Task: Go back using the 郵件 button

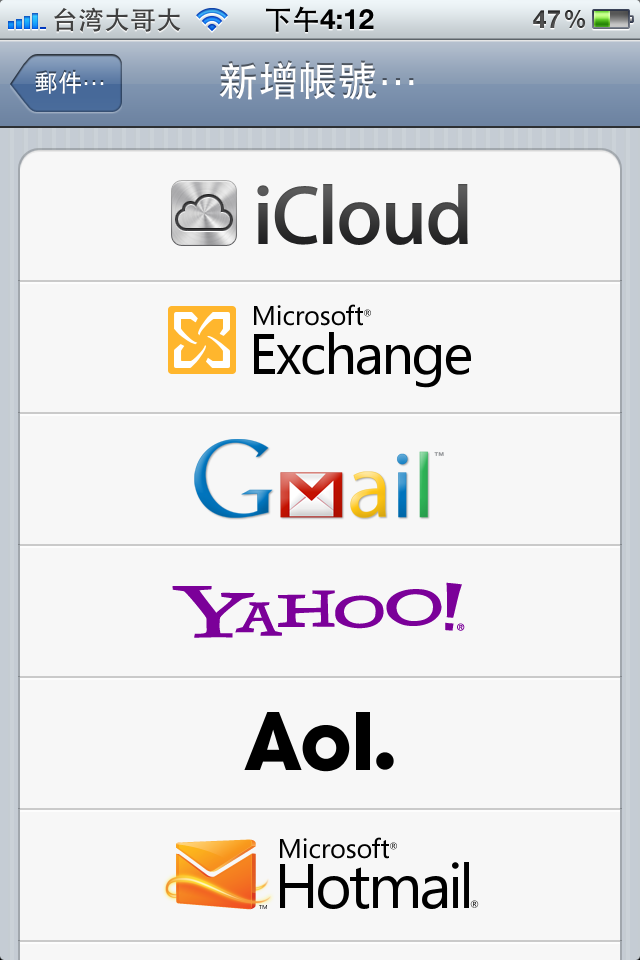Action: pyautogui.click(x=66, y=83)
